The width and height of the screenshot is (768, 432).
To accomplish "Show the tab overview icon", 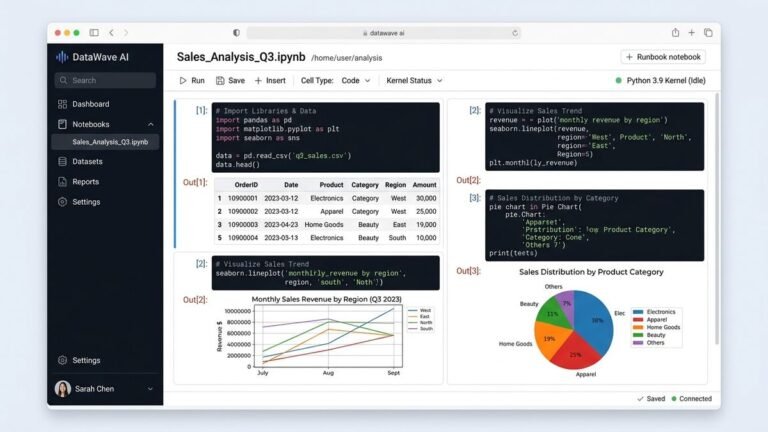I will coord(708,33).
